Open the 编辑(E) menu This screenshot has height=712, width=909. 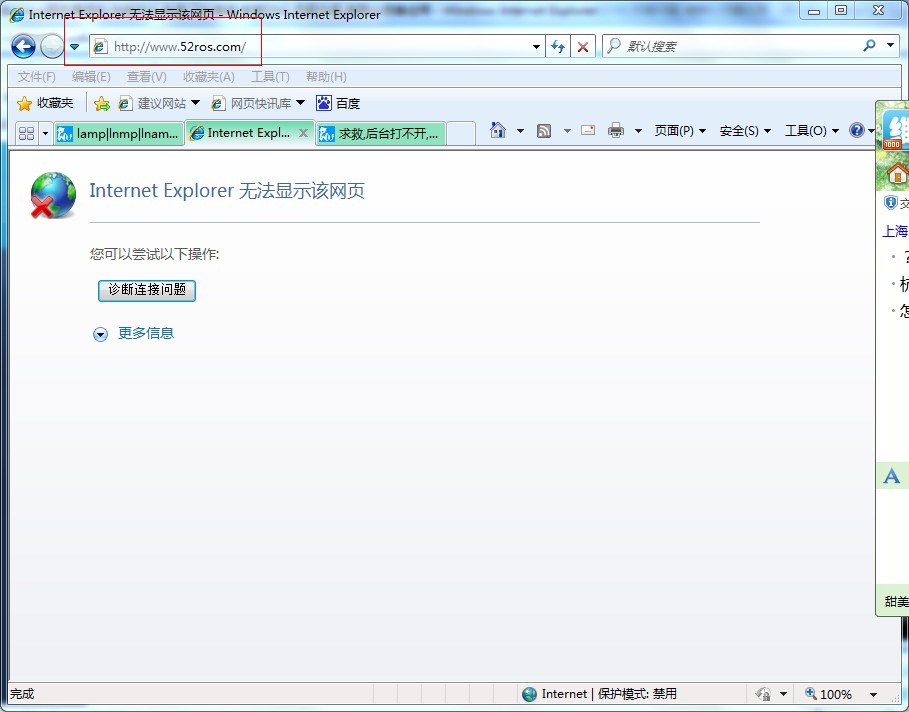pyautogui.click(x=91, y=77)
